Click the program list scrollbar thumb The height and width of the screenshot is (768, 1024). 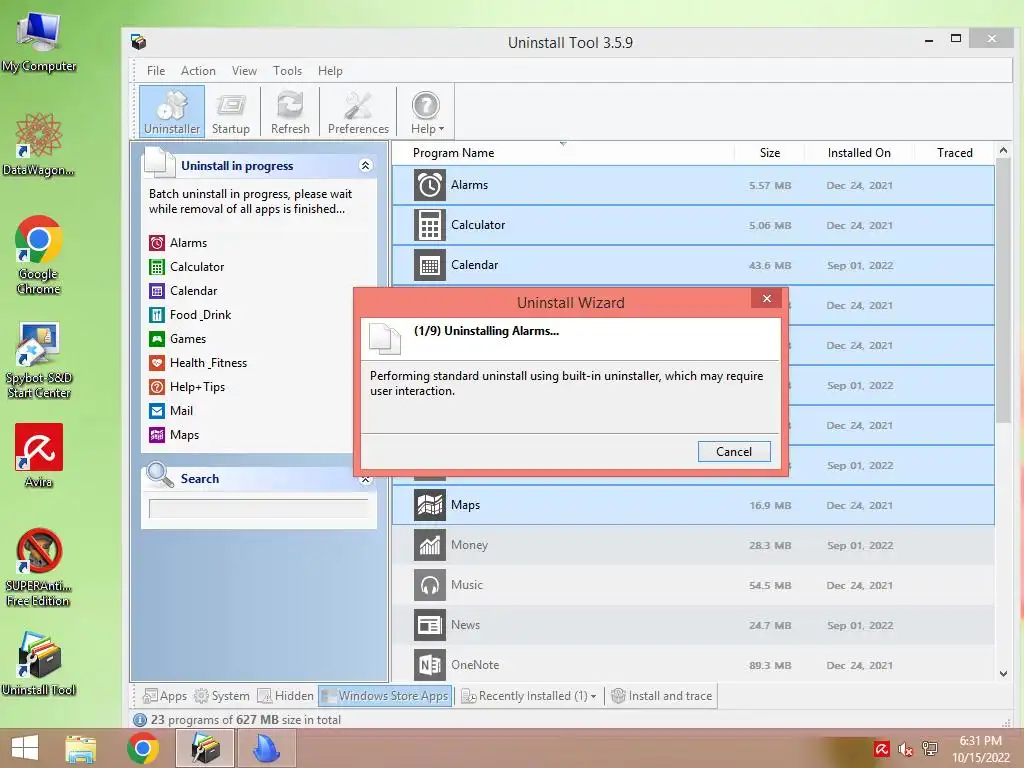tap(1003, 292)
